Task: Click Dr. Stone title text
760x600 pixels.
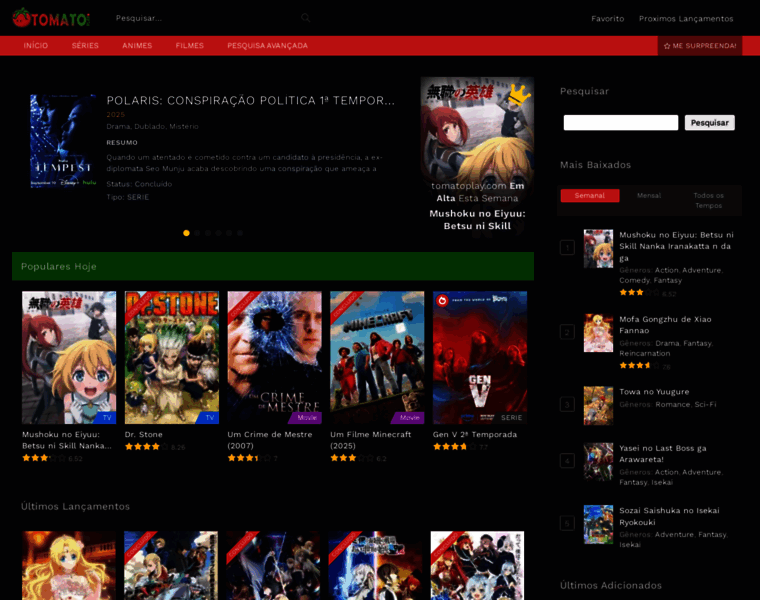Action: (x=143, y=435)
